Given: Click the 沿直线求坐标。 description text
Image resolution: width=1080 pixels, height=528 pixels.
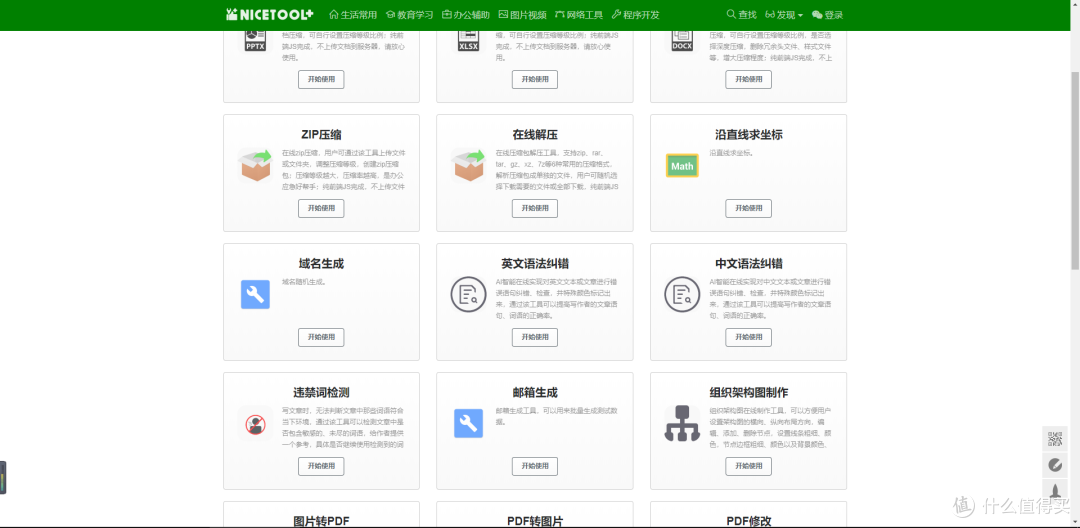Looking at the screenshot, I should [731, 153].
